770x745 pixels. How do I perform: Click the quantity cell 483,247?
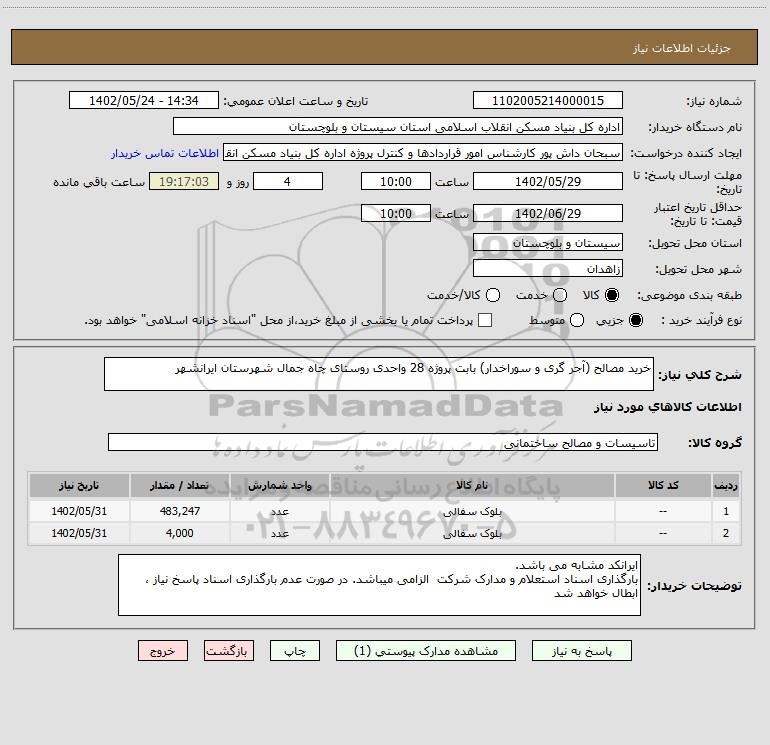[x=179, y=511]
